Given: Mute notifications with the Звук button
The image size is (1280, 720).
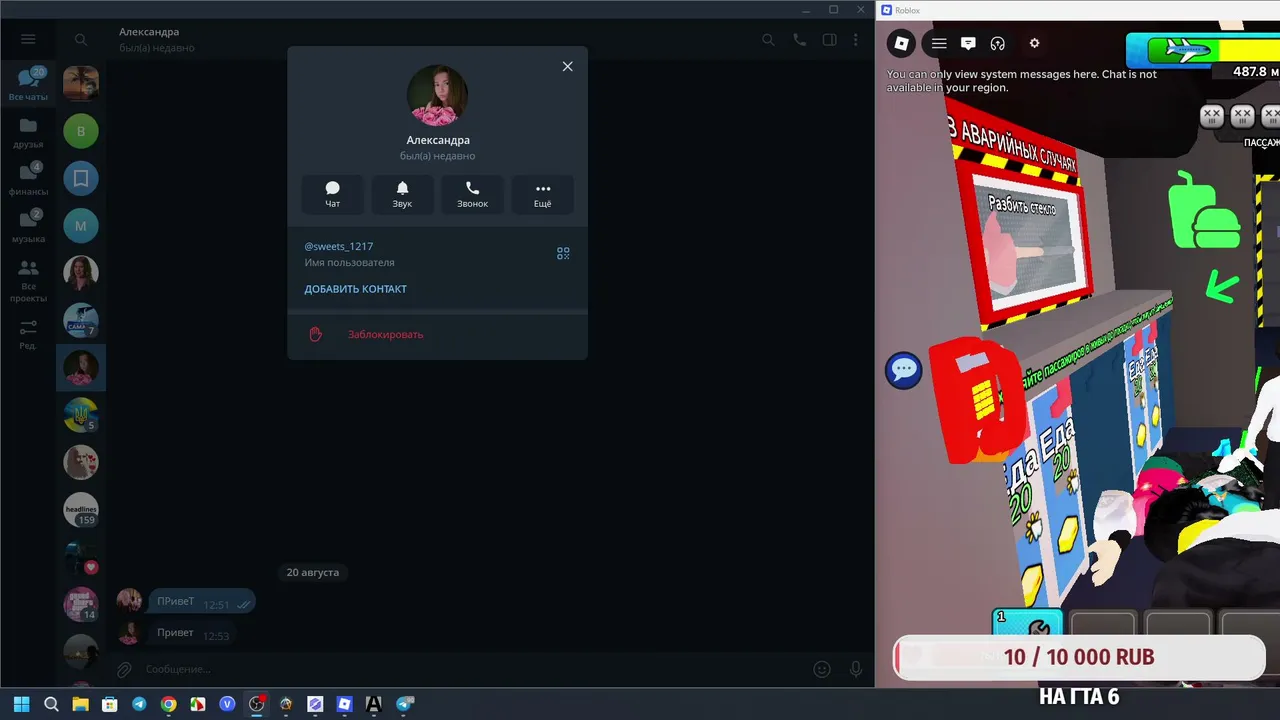Looking at the screenshot, I should (x=402, y=194).
